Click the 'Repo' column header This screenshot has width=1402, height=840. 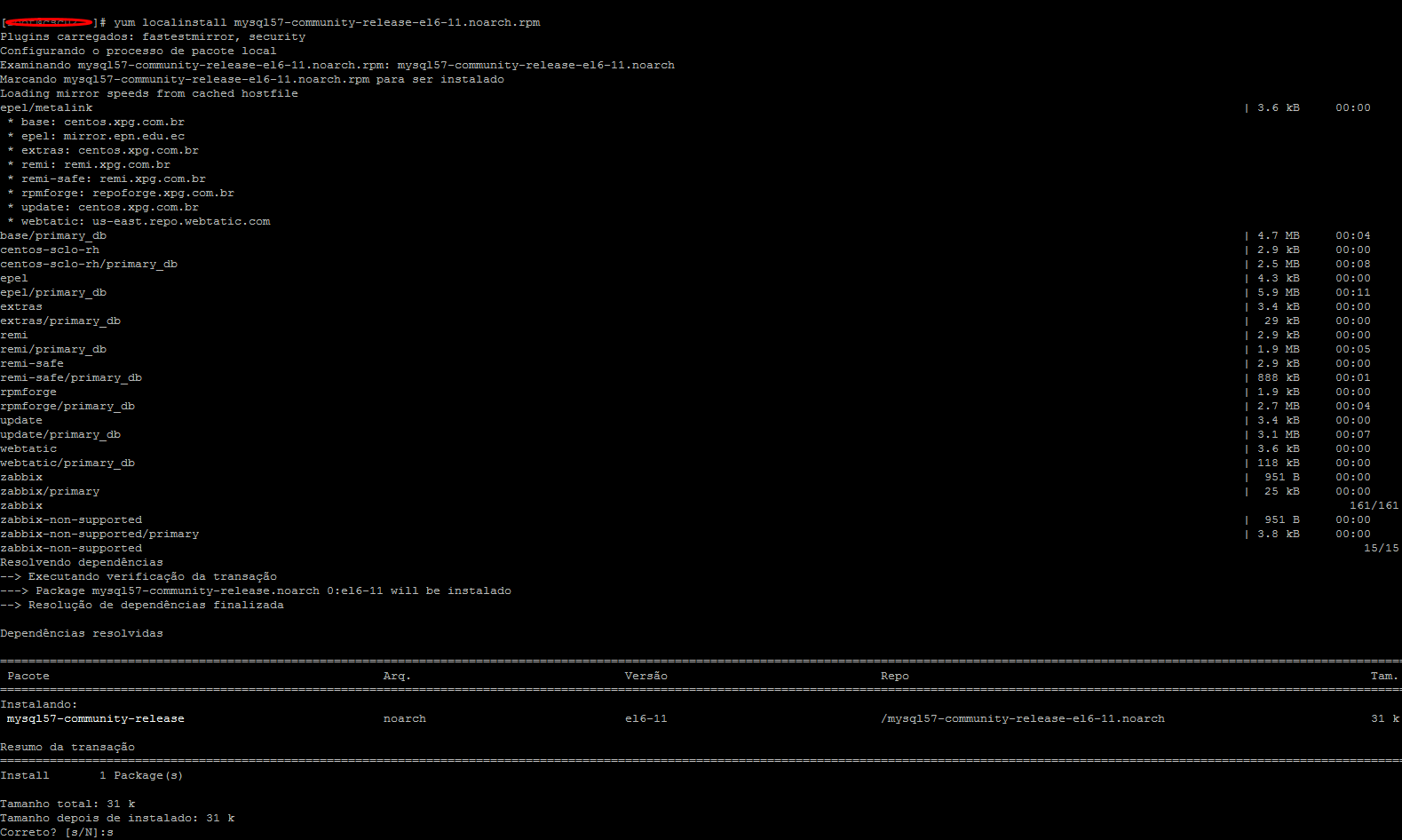point(895,676)
